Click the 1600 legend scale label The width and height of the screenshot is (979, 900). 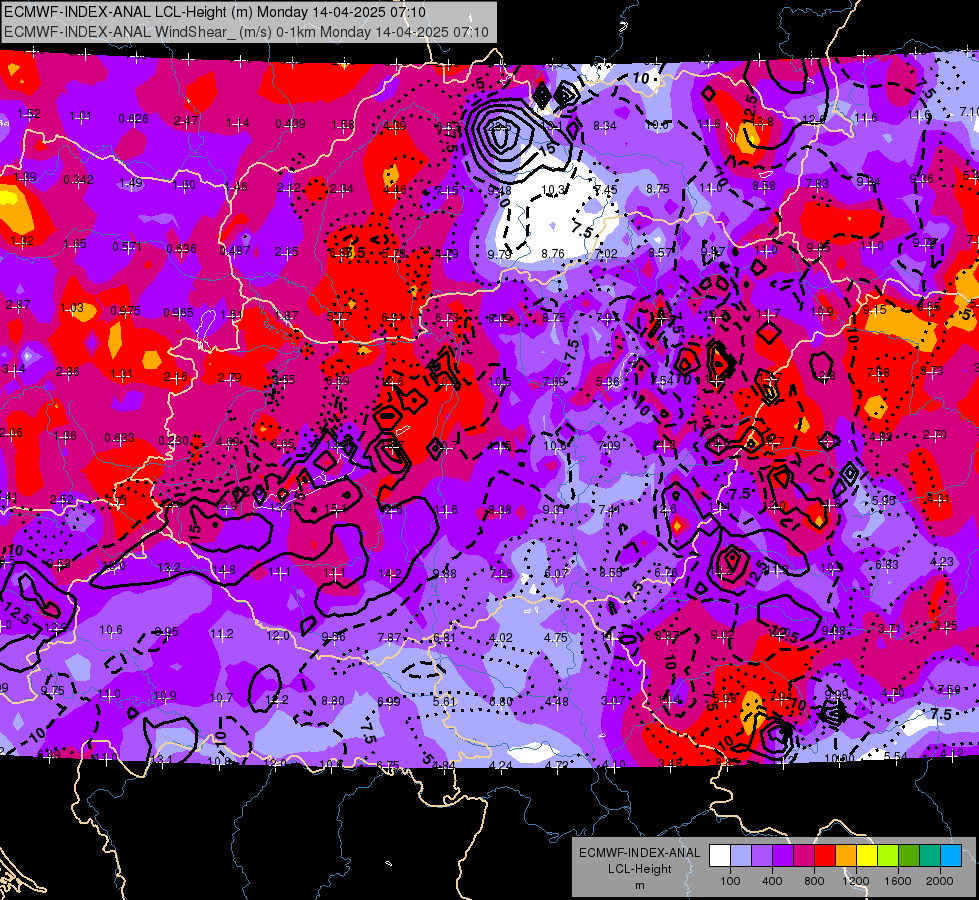click(x=897, y=881)
